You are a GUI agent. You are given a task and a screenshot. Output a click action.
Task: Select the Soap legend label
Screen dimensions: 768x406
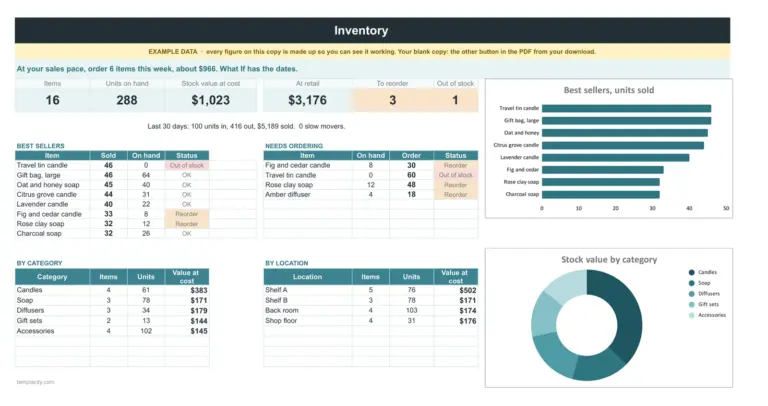pos(704,283)
